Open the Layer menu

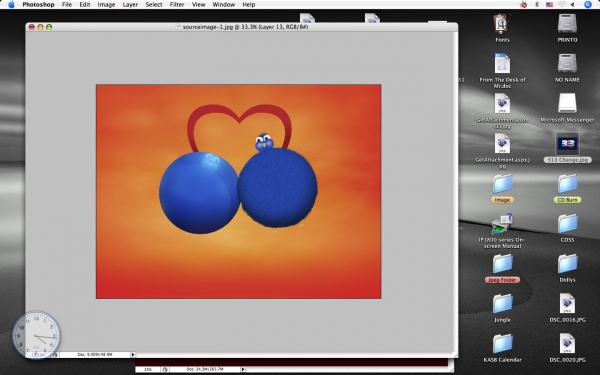click(130, 5)
